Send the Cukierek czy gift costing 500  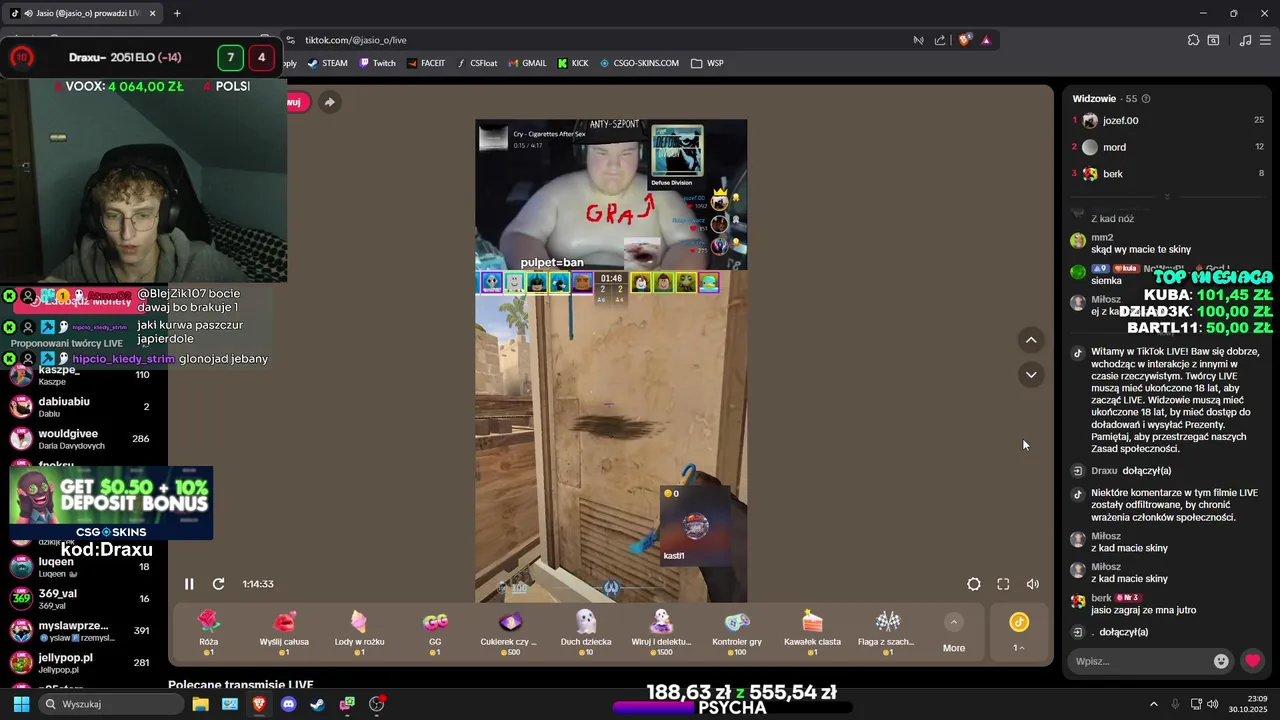(x=510, y=632)
